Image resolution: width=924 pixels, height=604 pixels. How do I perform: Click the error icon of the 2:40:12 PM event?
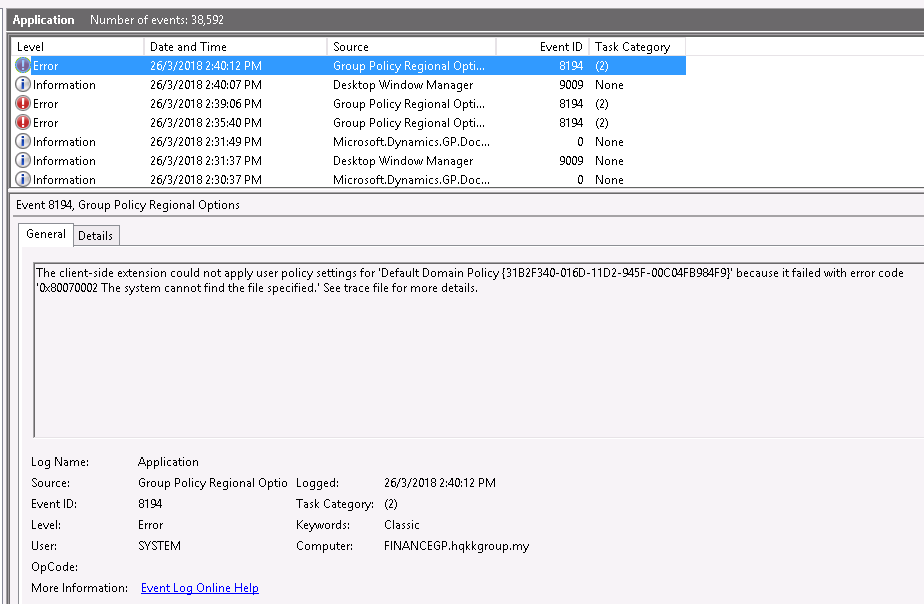[x=22, y=65]
